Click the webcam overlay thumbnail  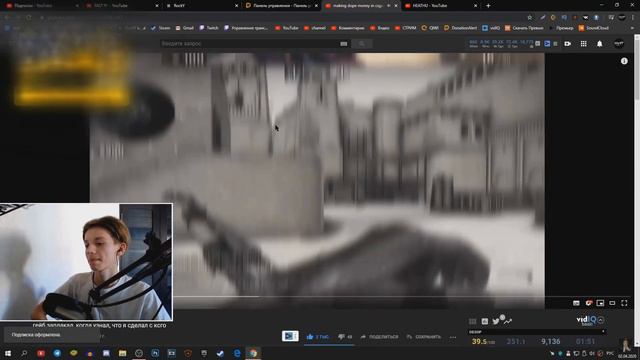[x=86, y=262]
